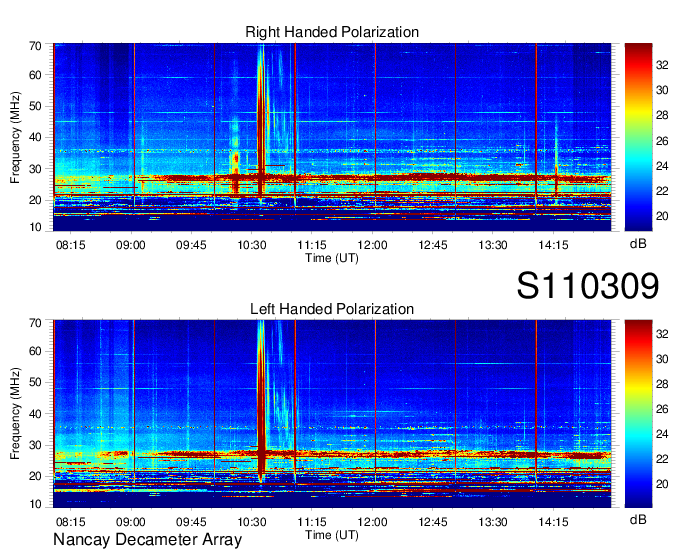Click the 40 MHz tick label on top plot
This screenshot has height=552, width=680.
coord(36,138)
